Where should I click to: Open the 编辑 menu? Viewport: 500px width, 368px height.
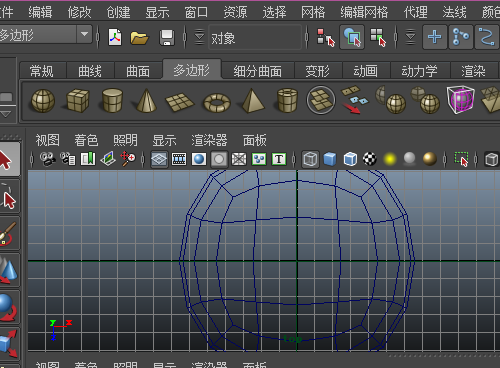pyautogui.click(x=40, y=12)
